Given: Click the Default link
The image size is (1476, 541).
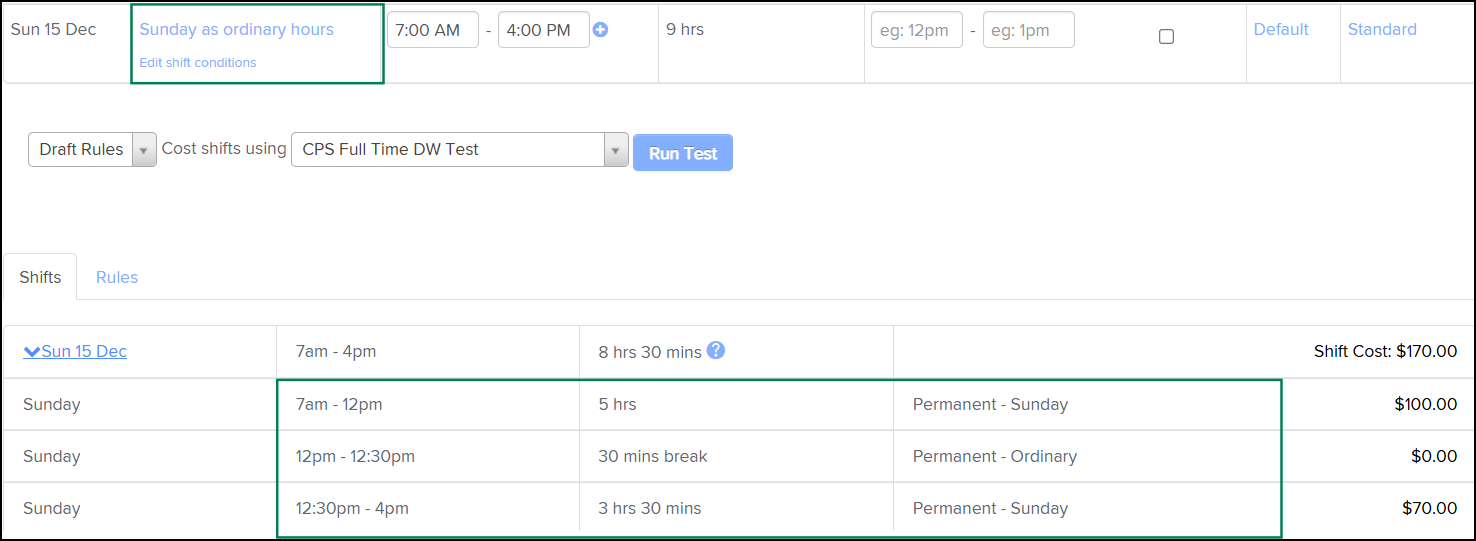Looking at the screenshot, I should tap(1281, 30).
